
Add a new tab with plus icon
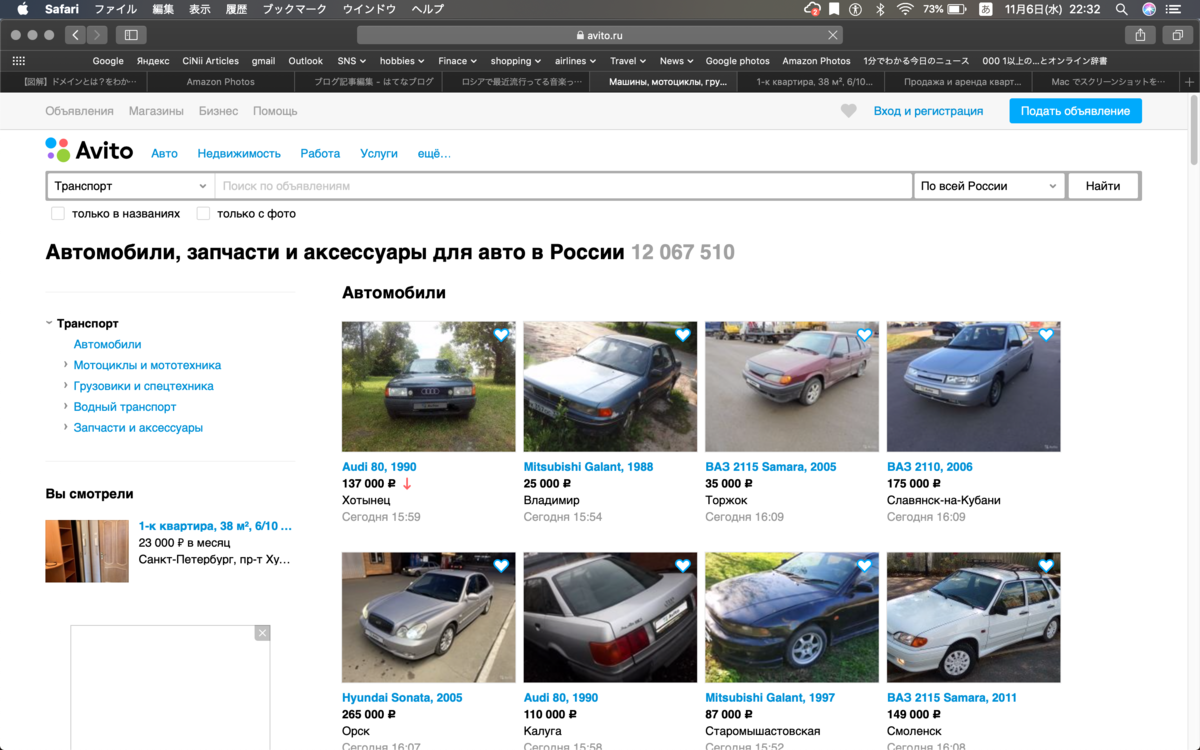1189,82
